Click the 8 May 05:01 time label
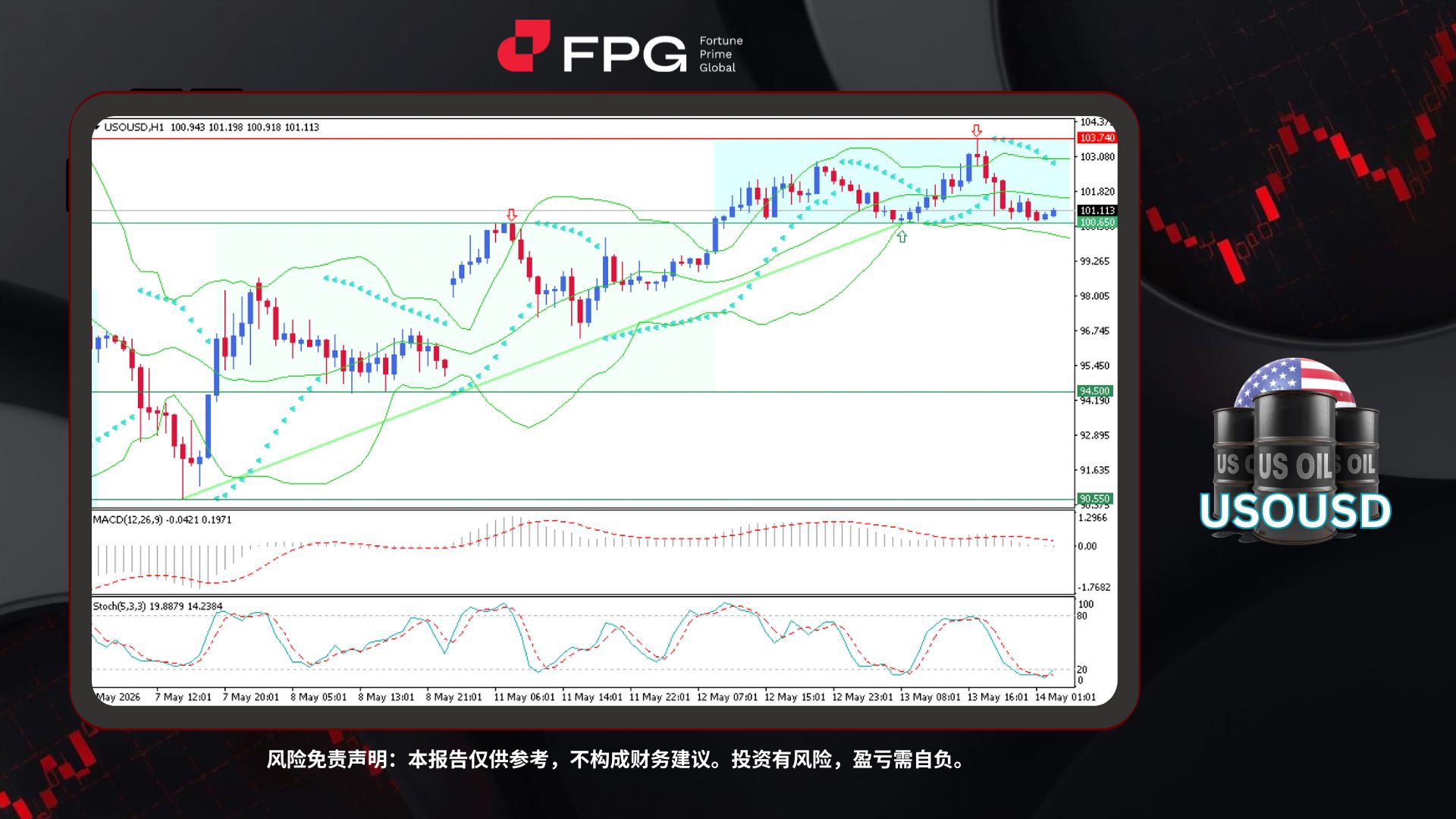 pos(318,698)
